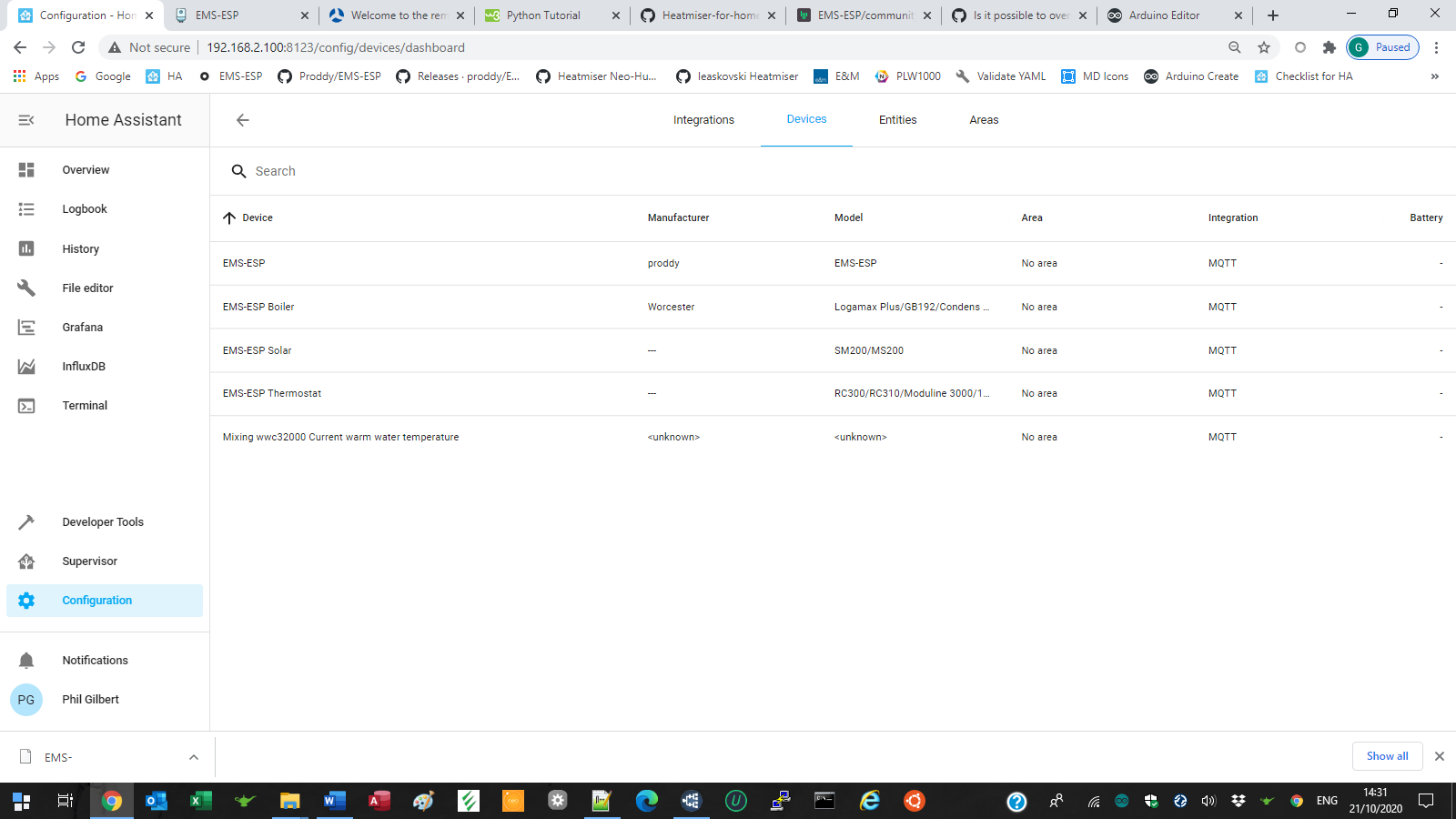Open the Areas tab

pos(984,120)
